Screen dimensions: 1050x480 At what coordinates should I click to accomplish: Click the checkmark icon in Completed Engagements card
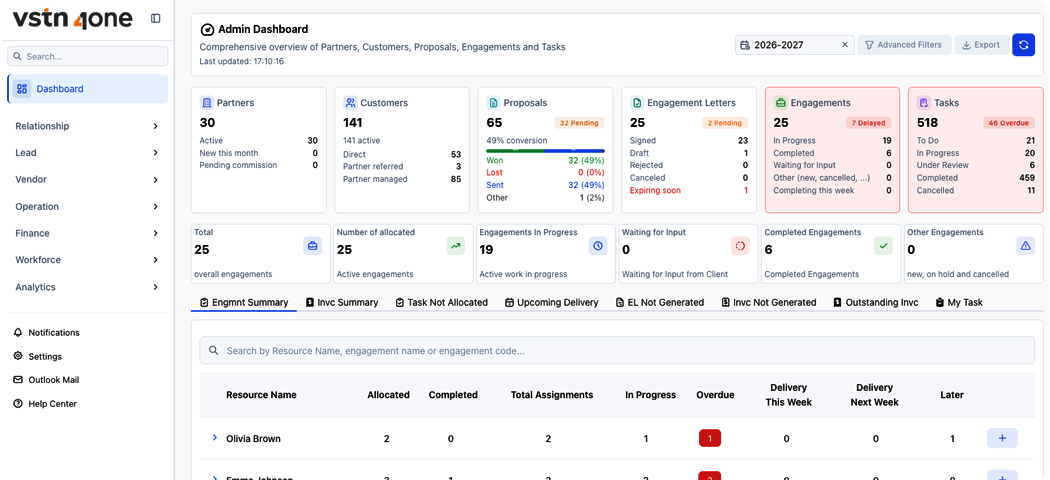pos(883,246)
